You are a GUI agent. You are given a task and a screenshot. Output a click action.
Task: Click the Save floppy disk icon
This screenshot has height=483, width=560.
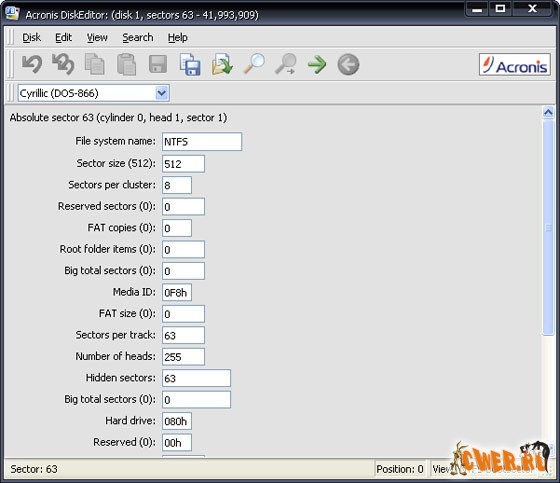tap(158, 64)
